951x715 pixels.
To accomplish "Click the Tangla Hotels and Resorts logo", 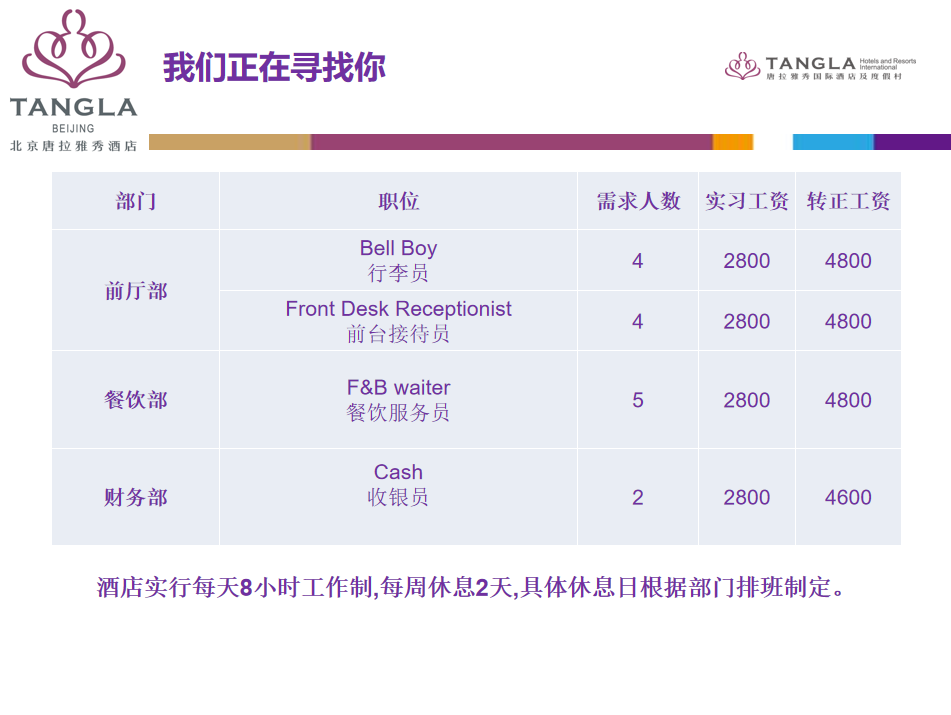I will (812, 67).
